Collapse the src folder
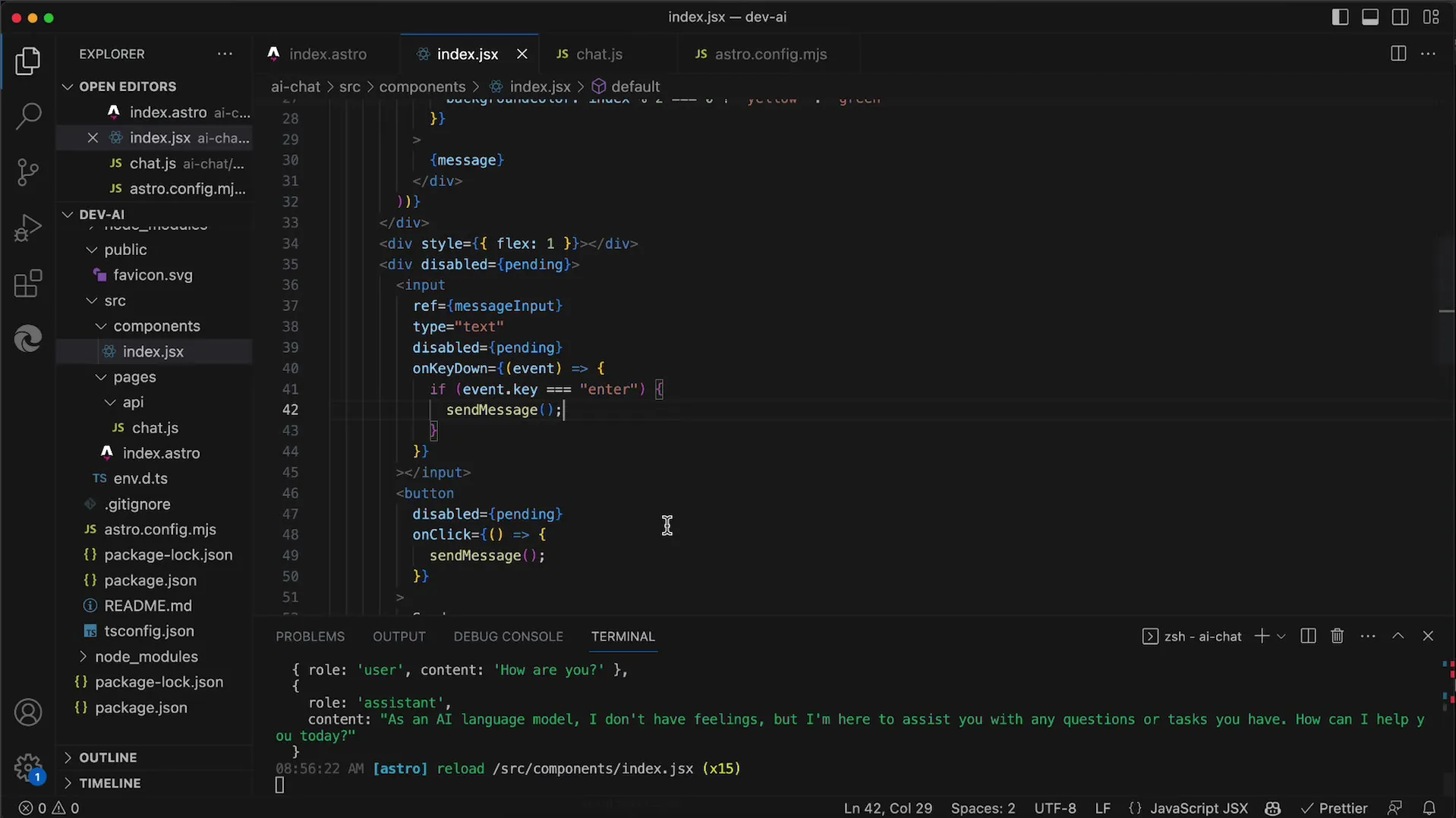This screenshot has height=818, width=1456. click(x=155, y=300)
